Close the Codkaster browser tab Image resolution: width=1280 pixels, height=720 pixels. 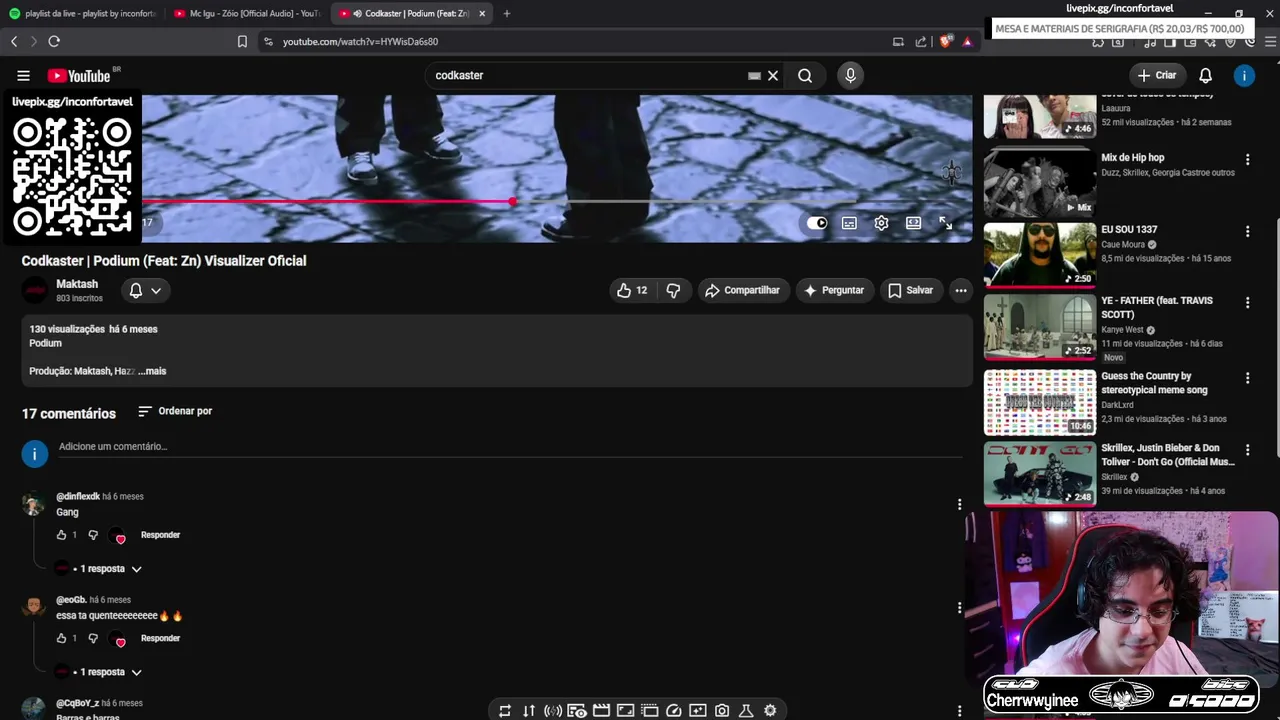(482, 14)
